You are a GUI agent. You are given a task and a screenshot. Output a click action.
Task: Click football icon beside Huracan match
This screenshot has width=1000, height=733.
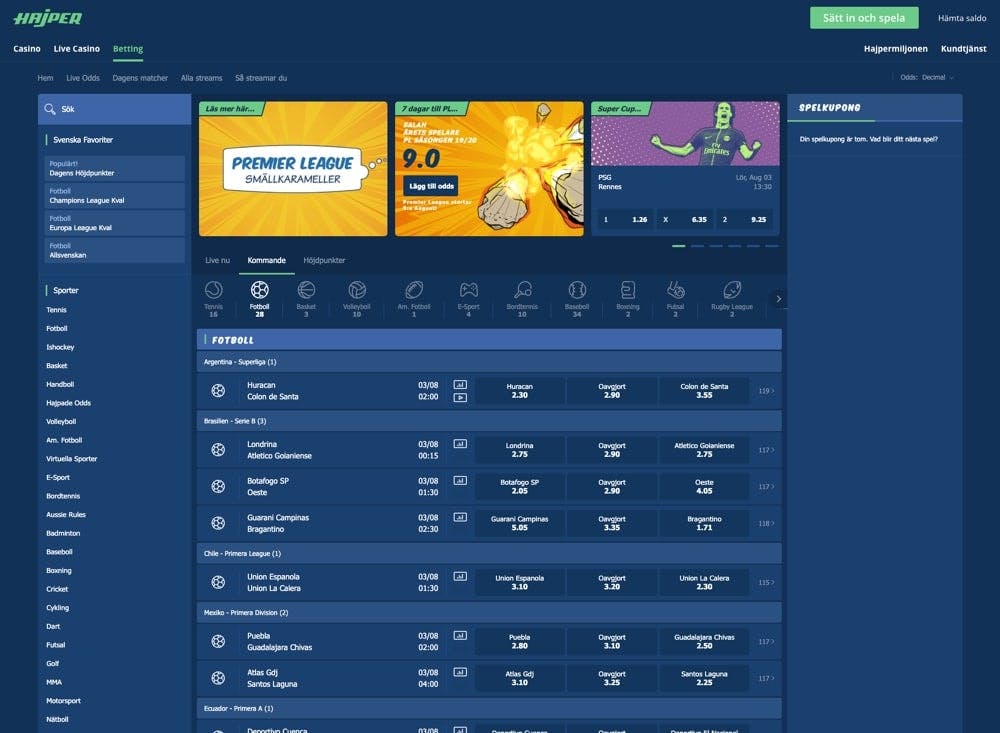[x=218, y=390]
